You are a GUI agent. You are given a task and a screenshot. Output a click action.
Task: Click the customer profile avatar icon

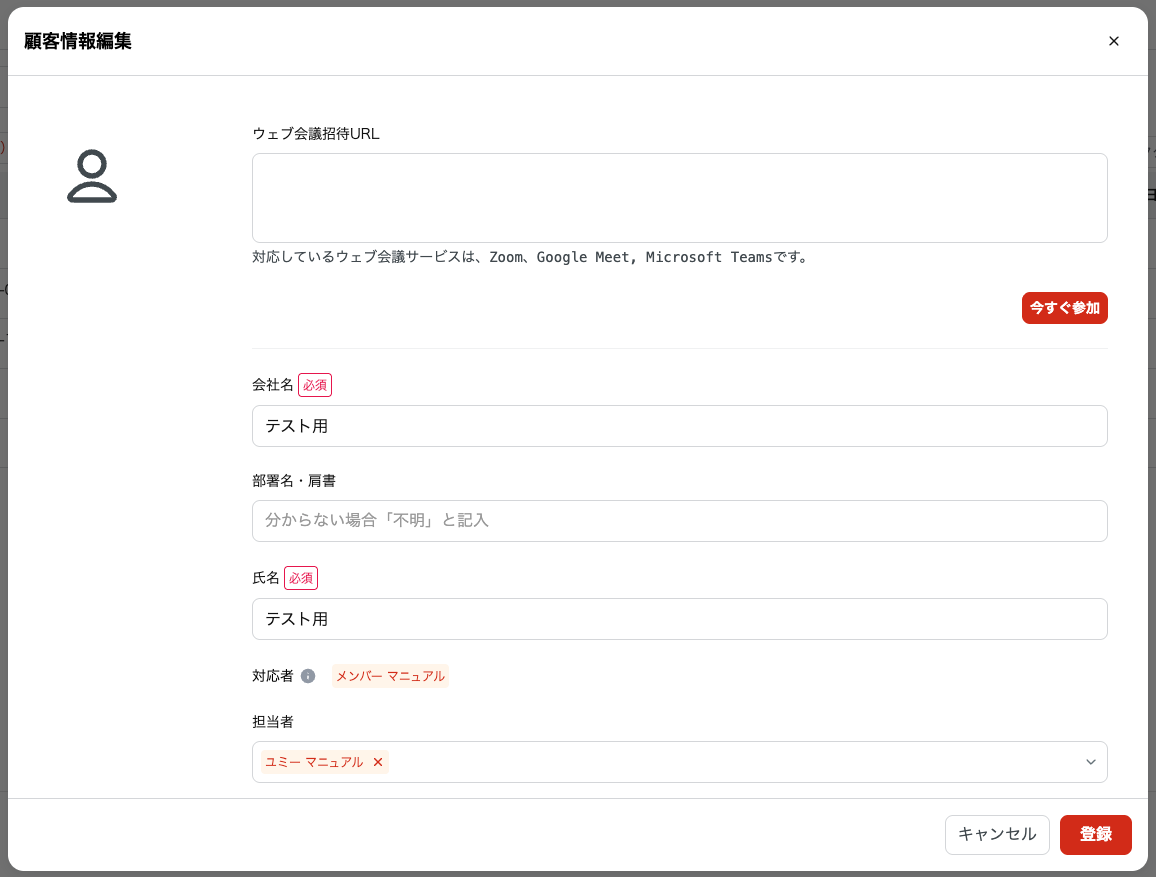coord(92,177)
